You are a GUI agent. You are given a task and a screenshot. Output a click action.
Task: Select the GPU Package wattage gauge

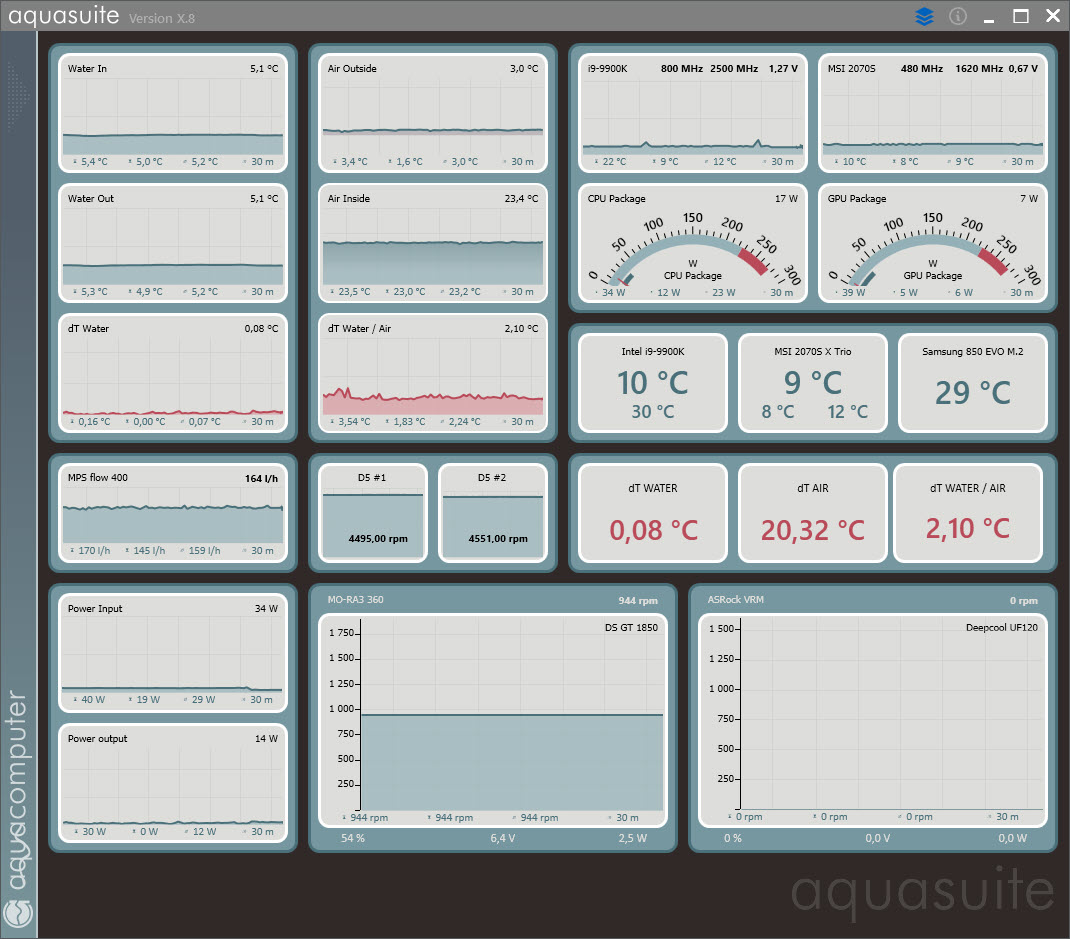933,244
